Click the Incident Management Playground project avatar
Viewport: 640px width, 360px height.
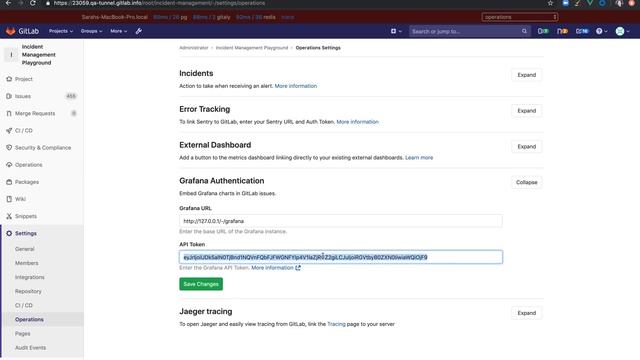point(11,55)
